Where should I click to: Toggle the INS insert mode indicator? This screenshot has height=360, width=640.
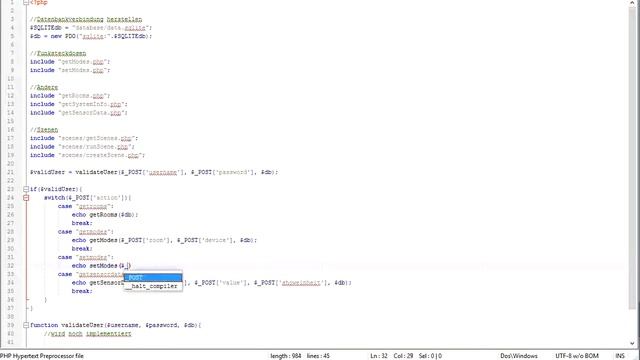620,356
